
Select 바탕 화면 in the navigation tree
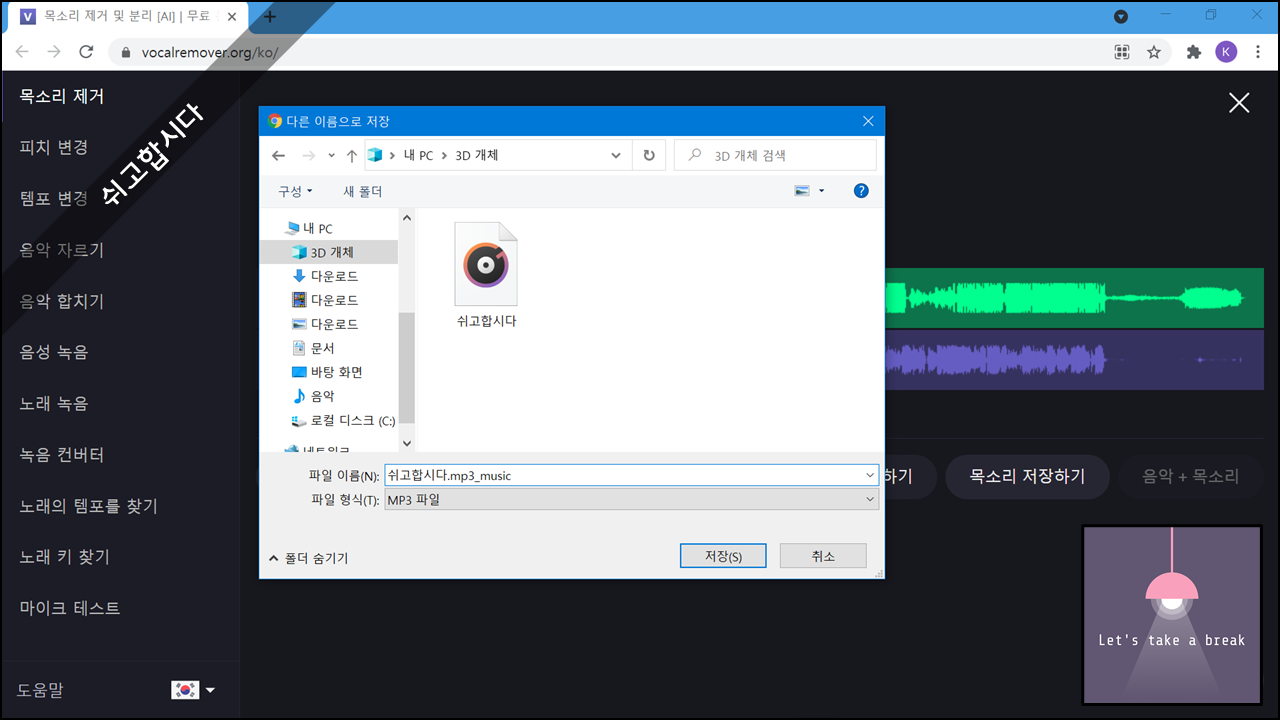pos(327,372)
